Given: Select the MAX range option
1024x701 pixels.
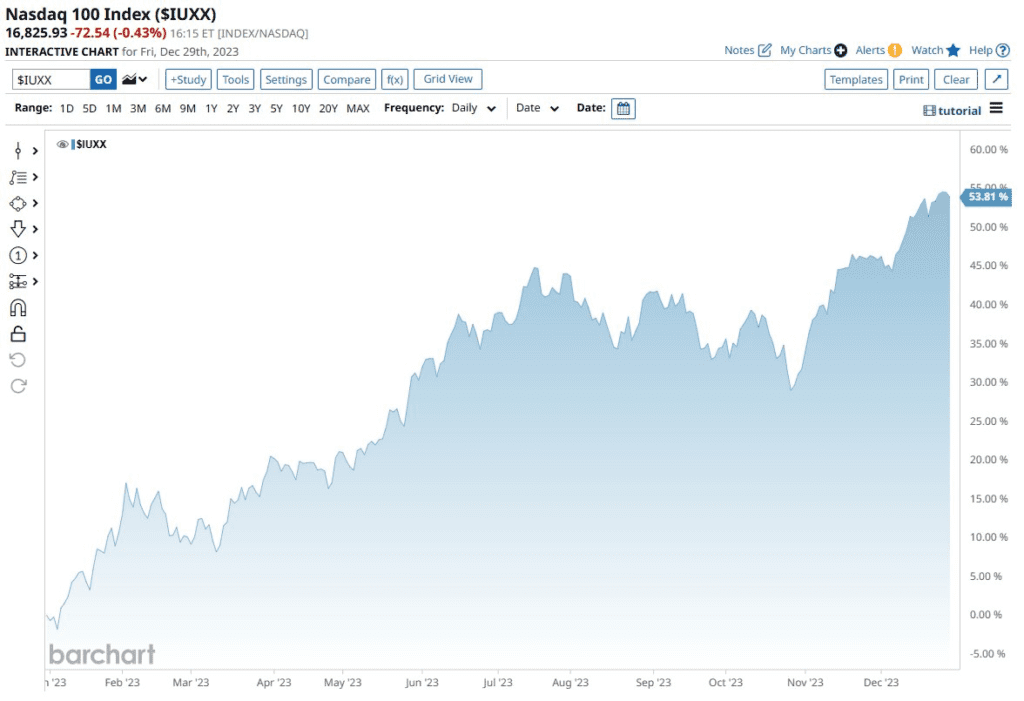Looking at the screenshot, I should [357, 108].
